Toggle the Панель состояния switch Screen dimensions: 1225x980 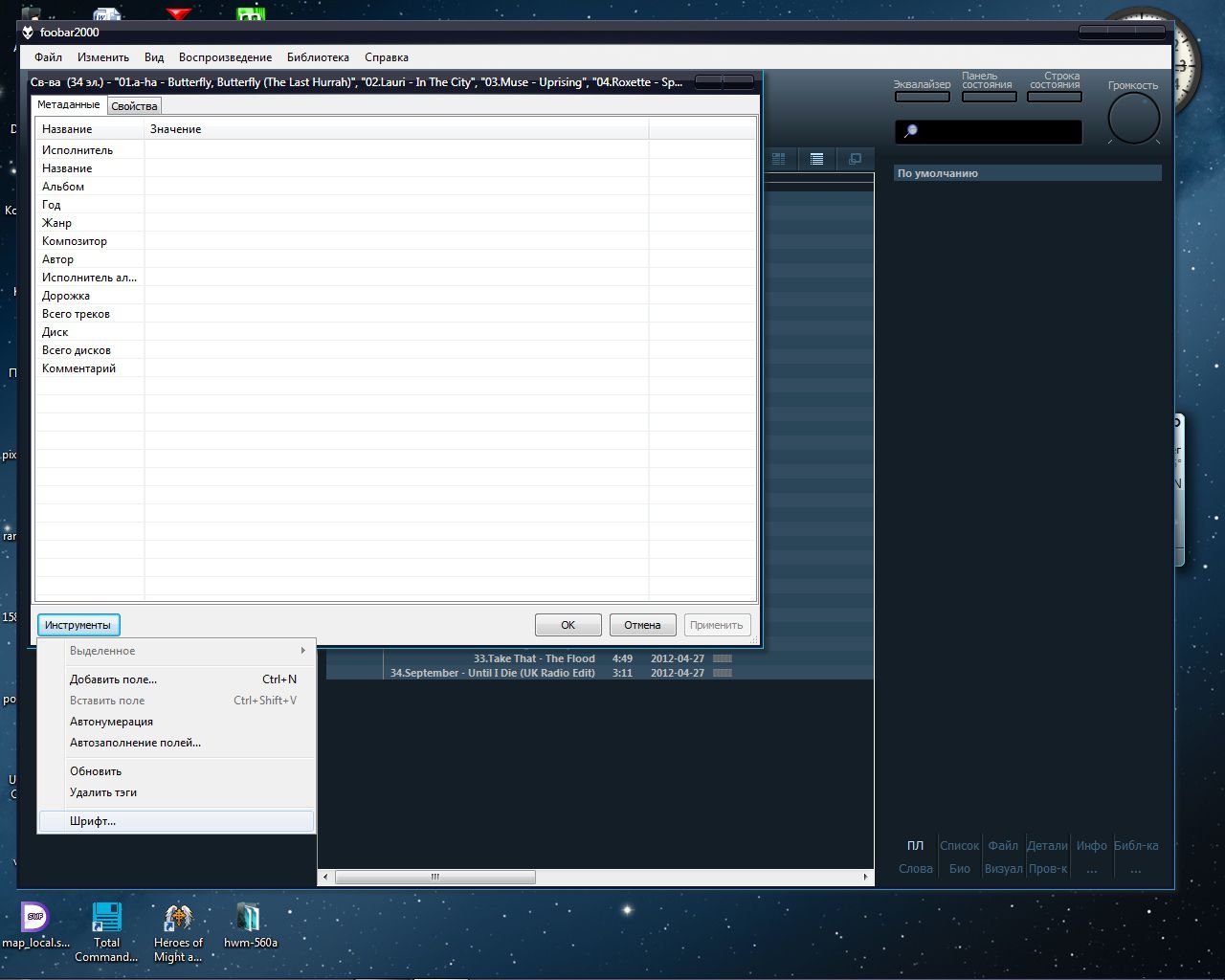pyautogui.click(x=990, y=97)
